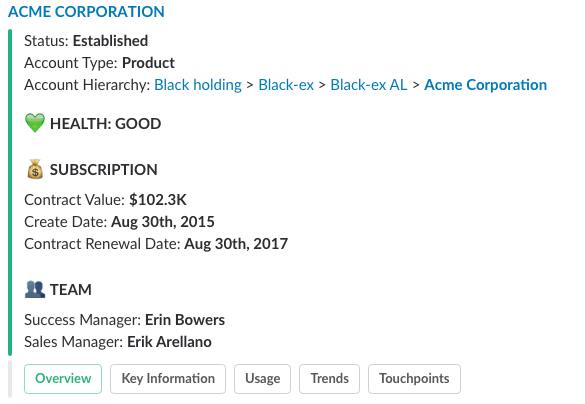This screenshot has width=585, height=404.
Task: Click the money bag subscription icon
Action: 35,169
